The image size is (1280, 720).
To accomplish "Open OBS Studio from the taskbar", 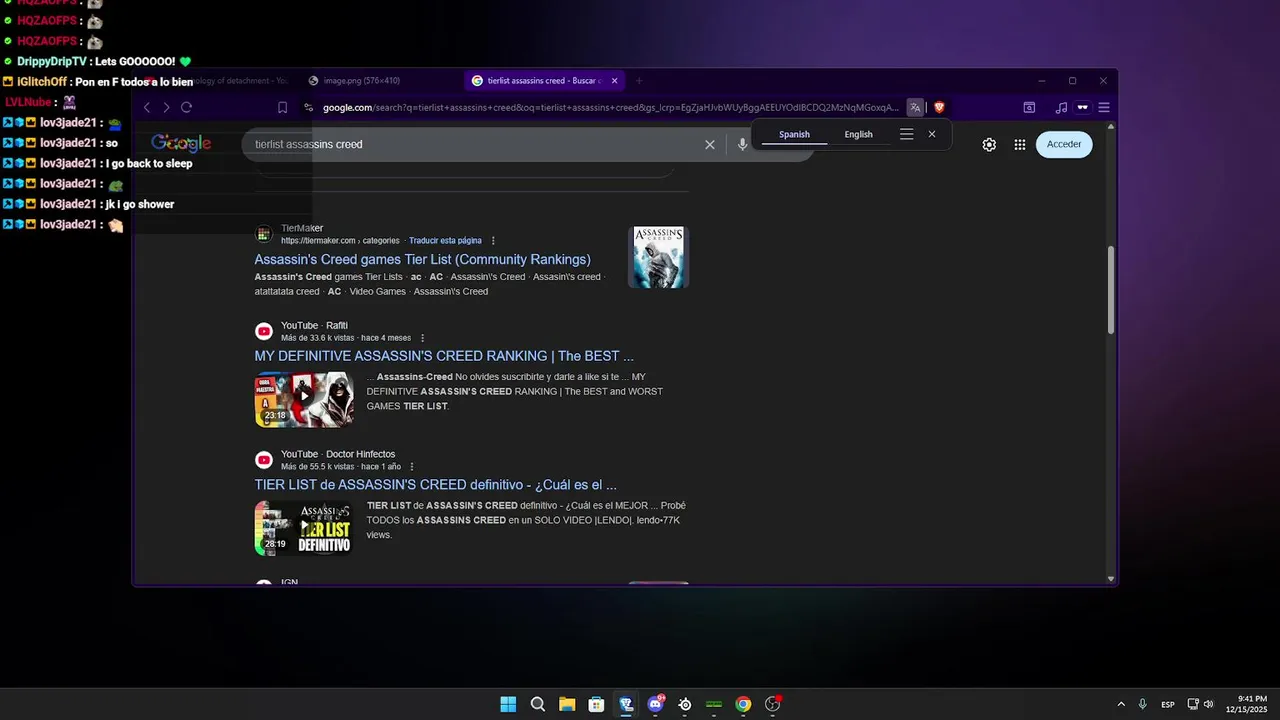I will click(x=773, y=704).
